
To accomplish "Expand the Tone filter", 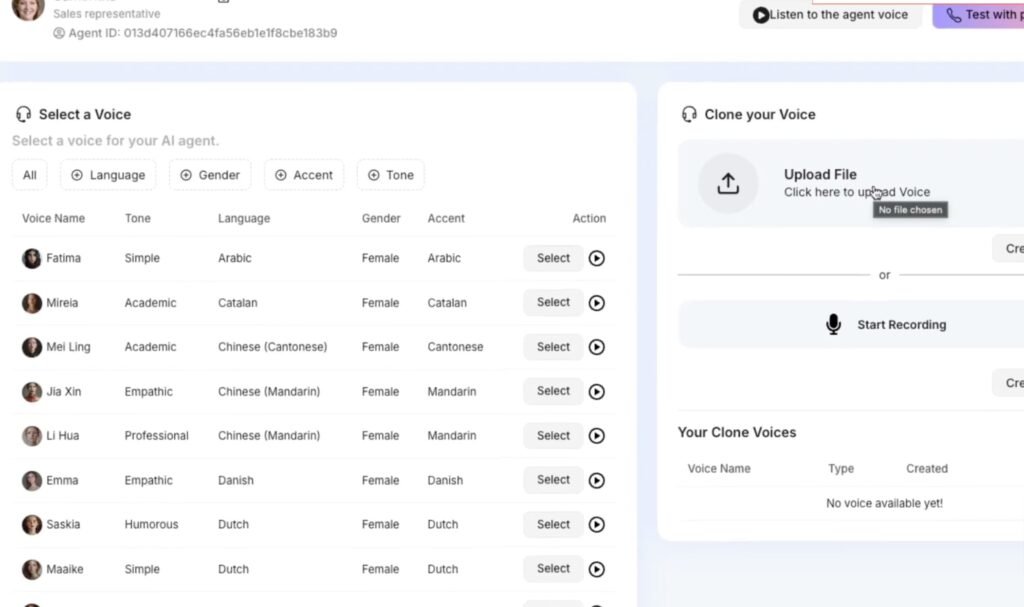I will (x=390, y=175).
